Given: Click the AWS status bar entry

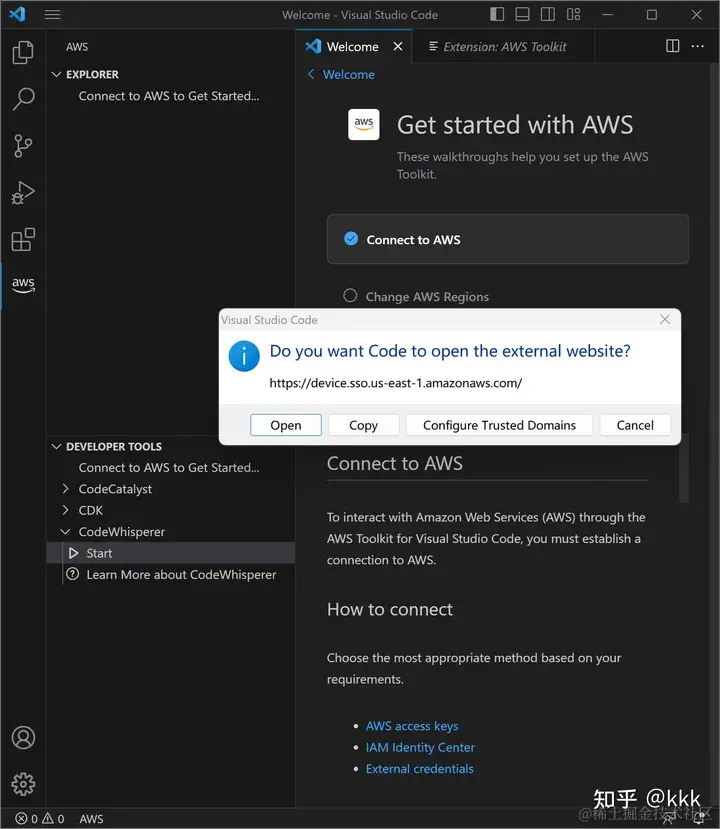Looking at the screenshot, I should click(91, 818).
